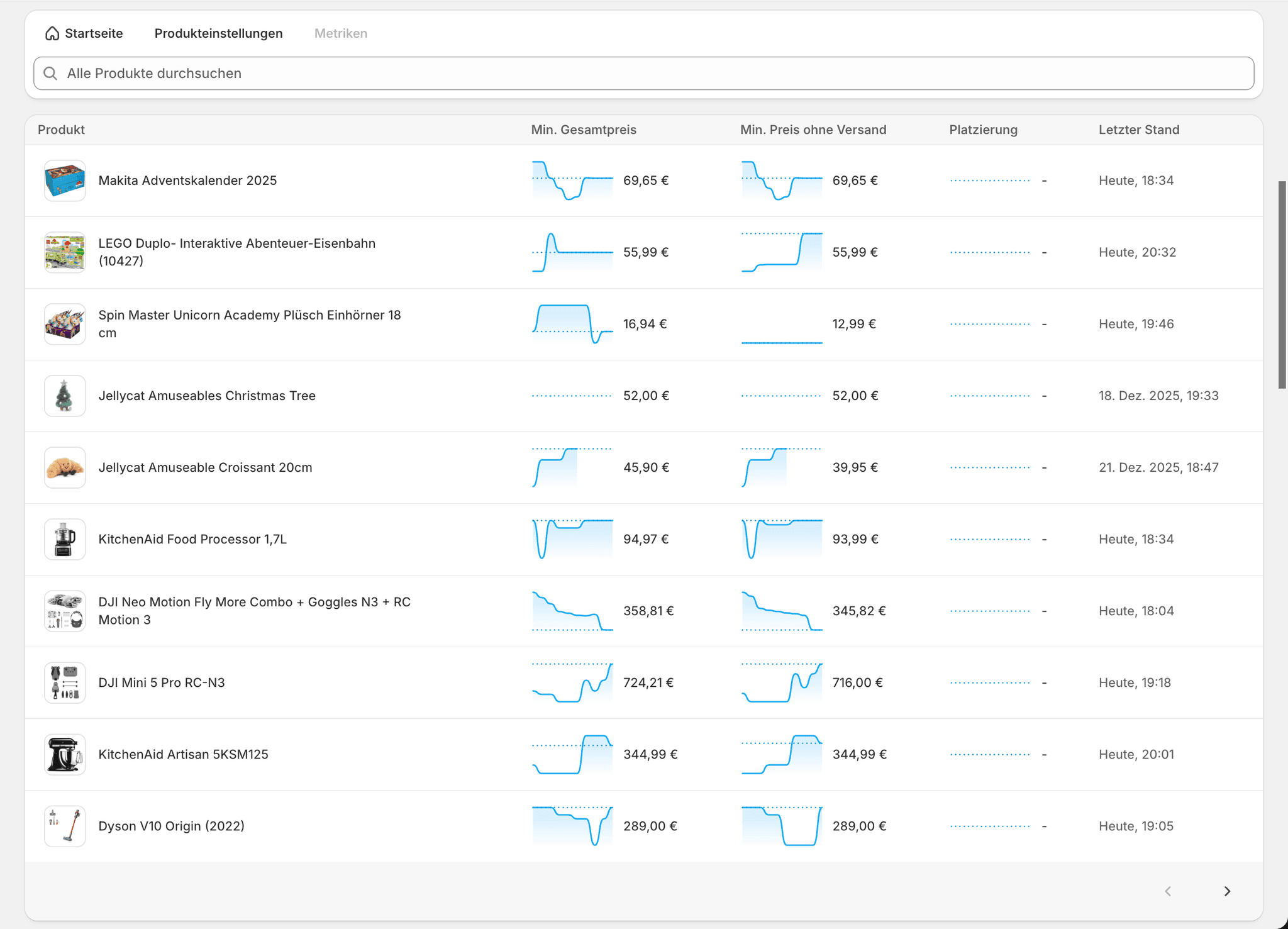Select DJI Neo Motion Fly More Combo
The image size is (1288, 929).
pyautogui.click(x=254, y=611)
